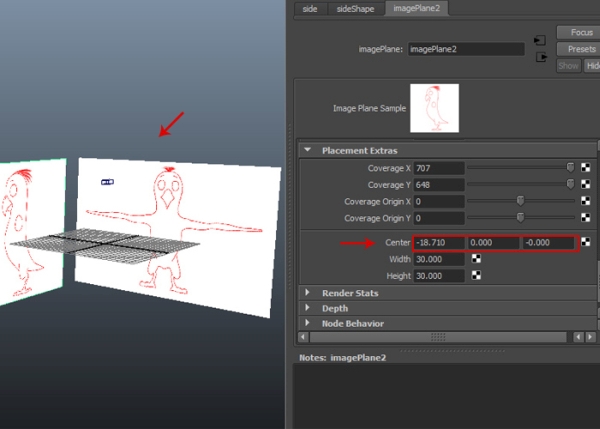Screen dimensions: 600x429
Task: Click the Coverage Origin Y field
Action: pos(439,218)
